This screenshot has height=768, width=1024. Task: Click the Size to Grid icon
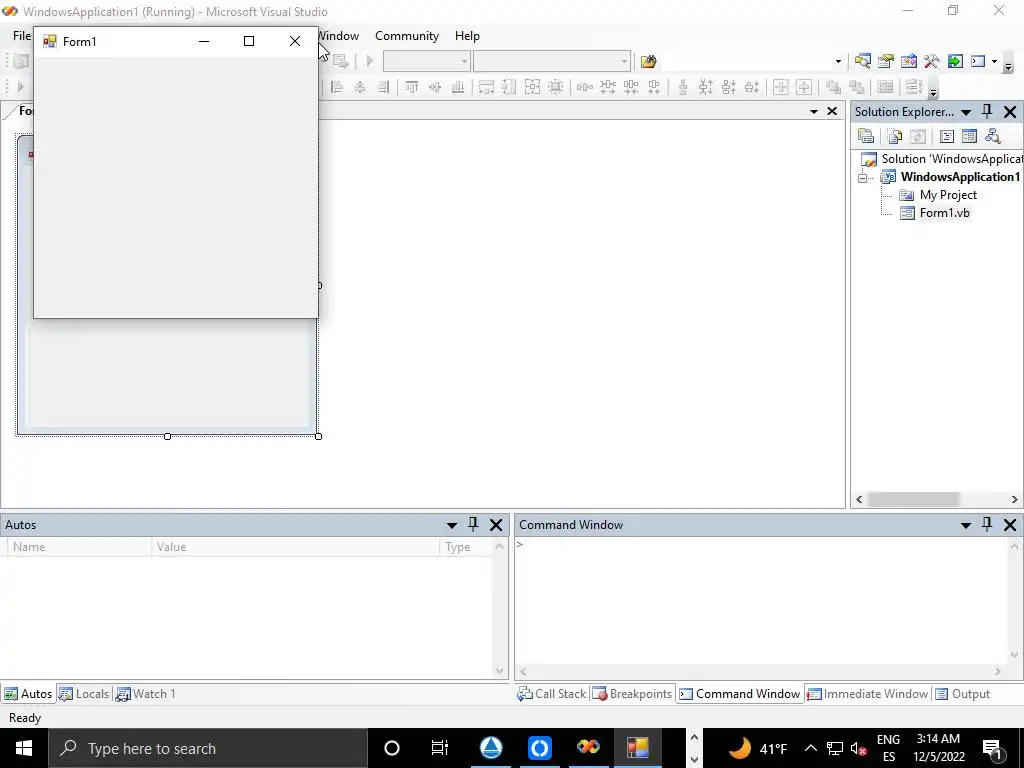tap(556, 87)
